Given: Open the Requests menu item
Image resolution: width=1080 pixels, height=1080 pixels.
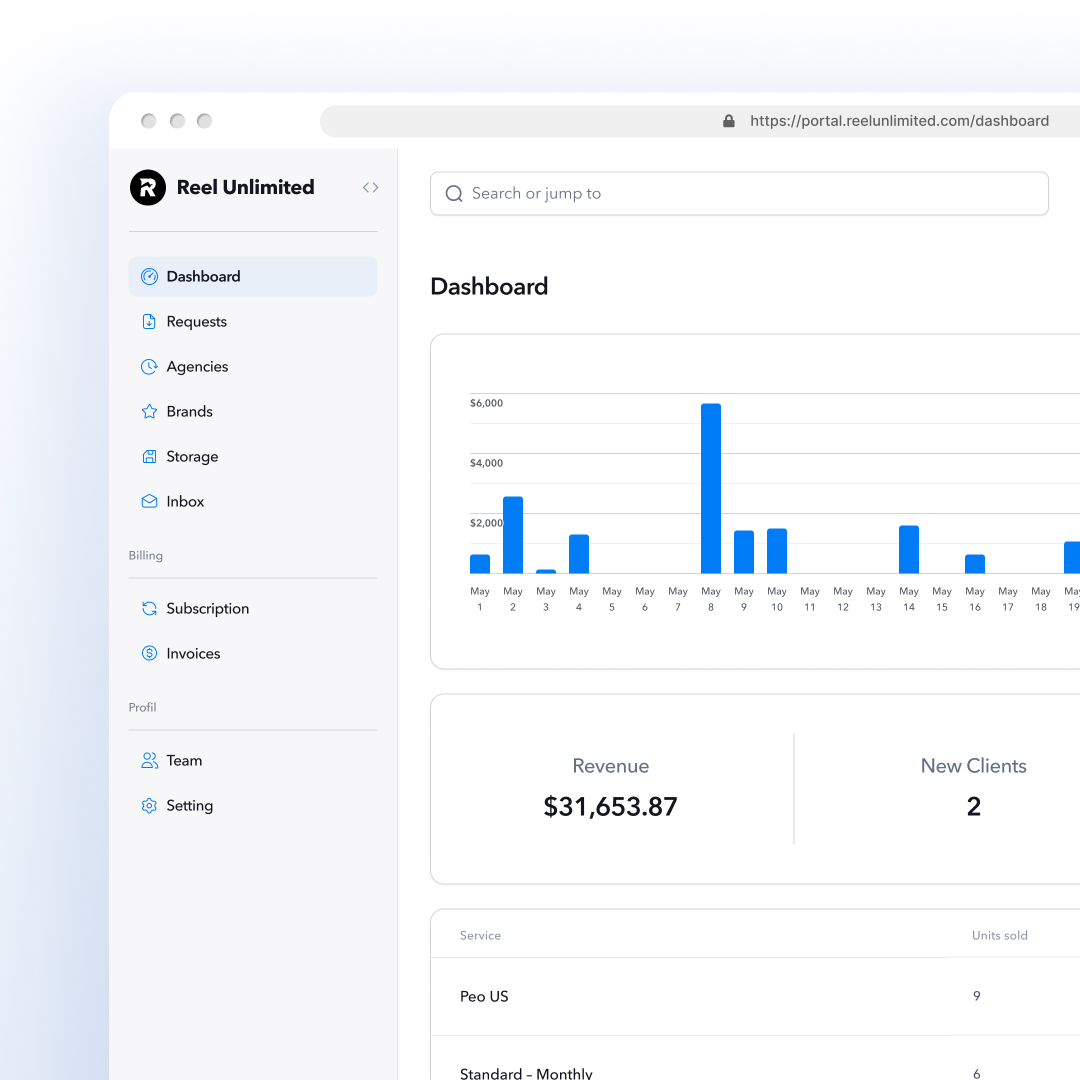Looking at the screenshot, I should coord(253,322).
